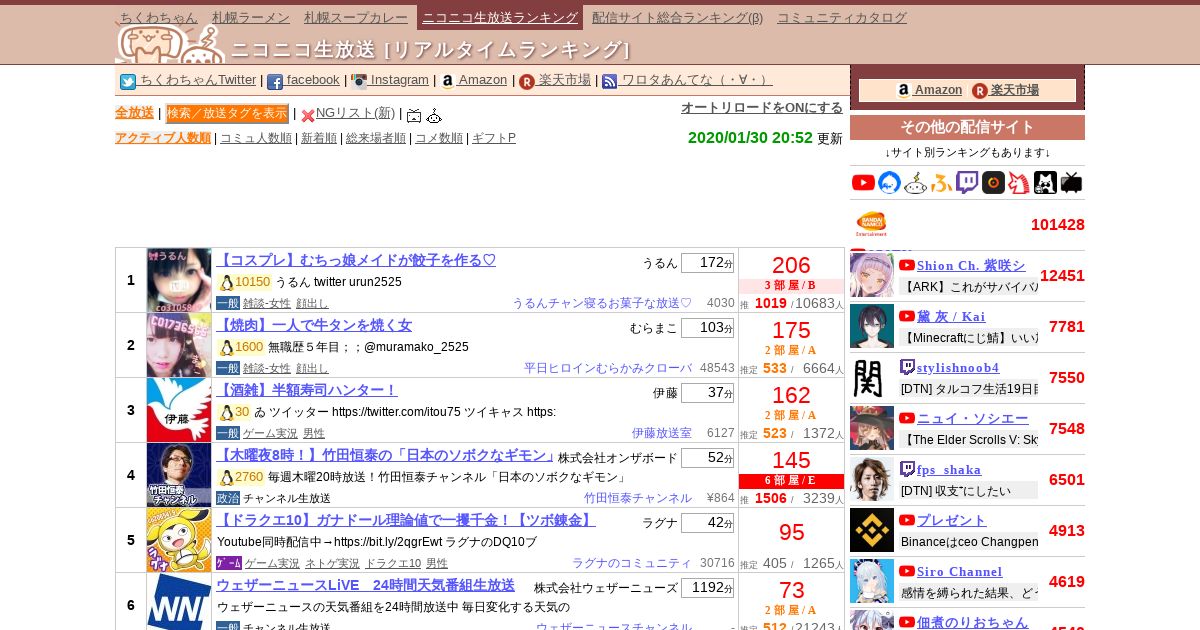Open broadcast 【焼肉】一人で牛タンを焼く女
Image resolution: width=1200 pixels, height=630 pixels.
(314, 325)
